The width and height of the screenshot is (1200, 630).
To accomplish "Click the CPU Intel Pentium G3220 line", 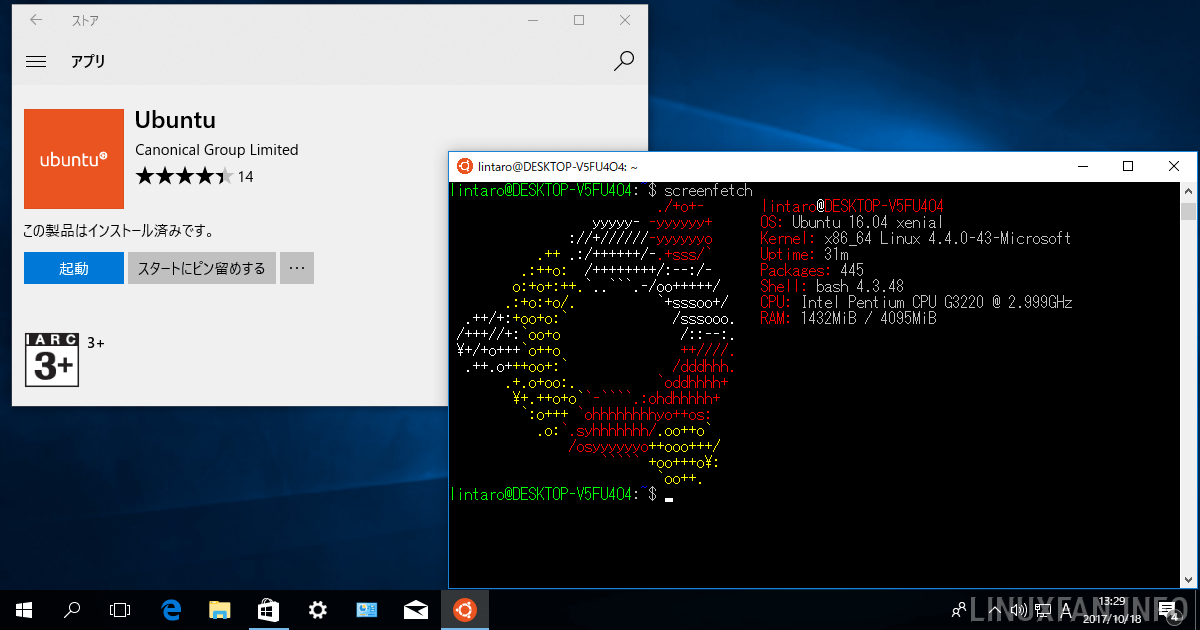I will click(x=916, y=302).
